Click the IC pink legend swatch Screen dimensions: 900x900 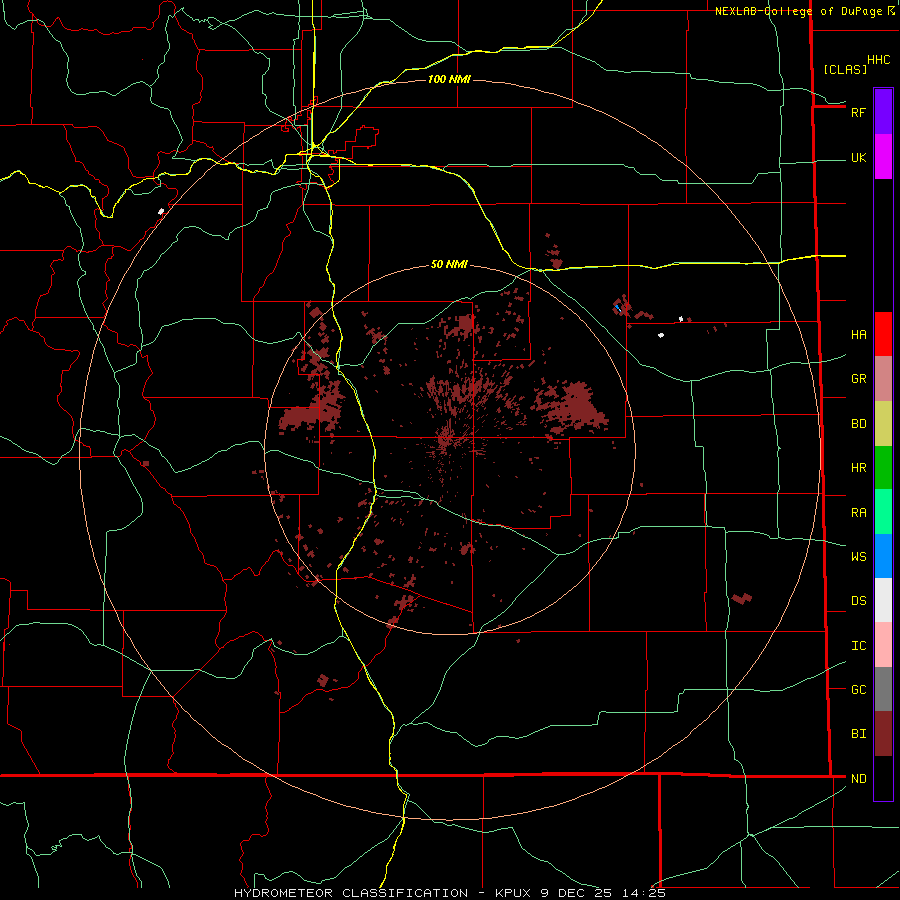(x=883, y=645)
